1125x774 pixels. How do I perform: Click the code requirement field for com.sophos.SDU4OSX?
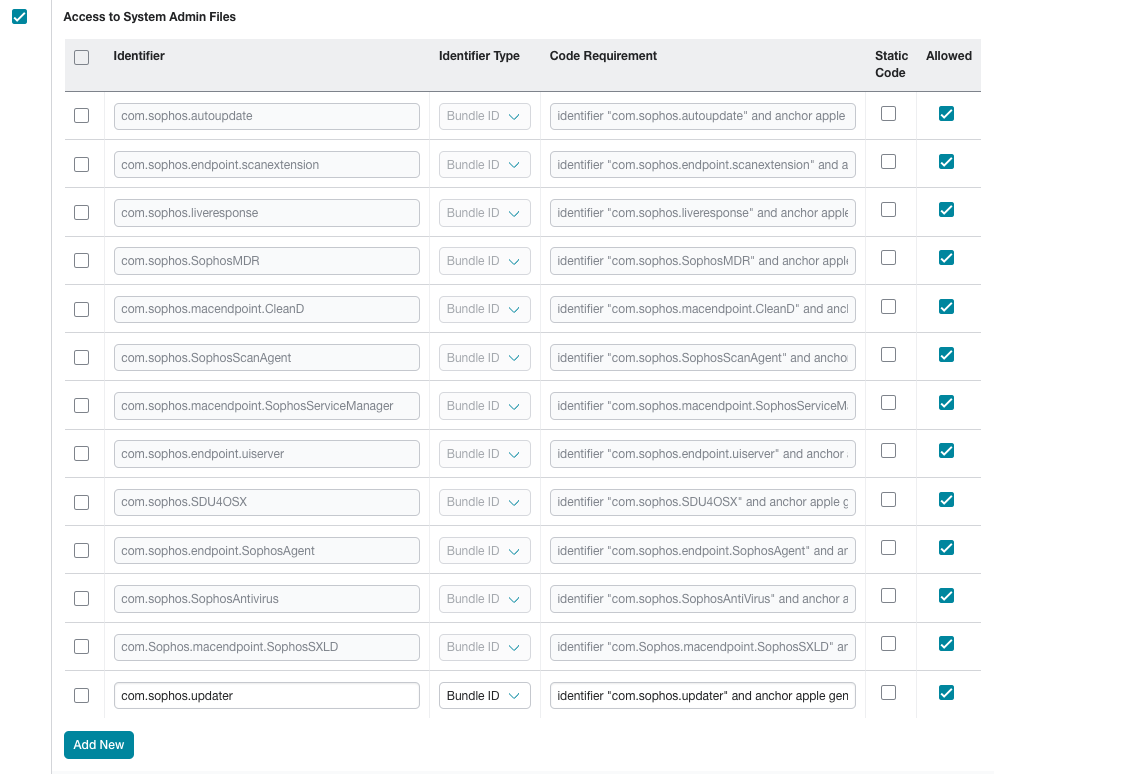click(x=702, y=502)
